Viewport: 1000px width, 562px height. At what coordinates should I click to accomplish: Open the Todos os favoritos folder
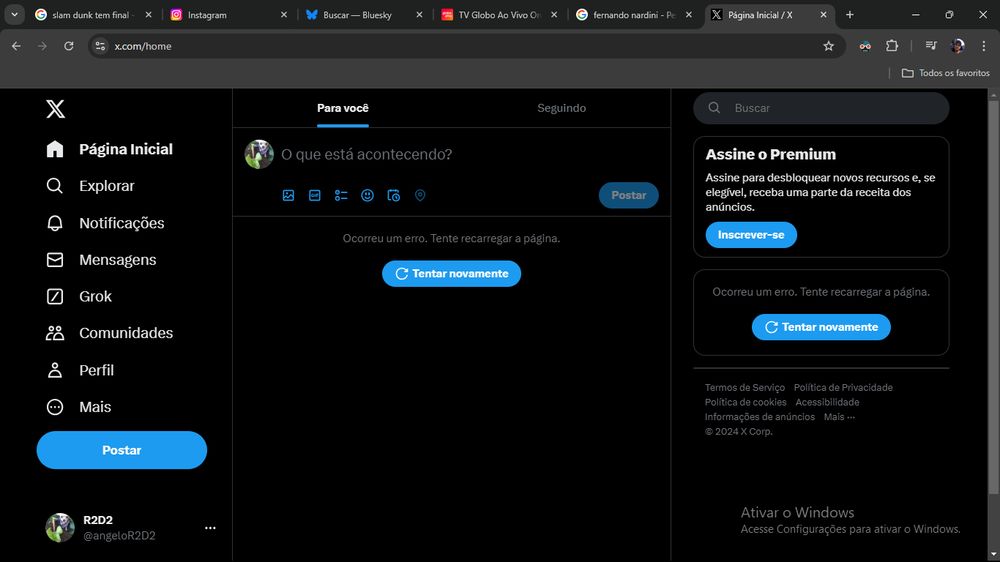point(945,73)
